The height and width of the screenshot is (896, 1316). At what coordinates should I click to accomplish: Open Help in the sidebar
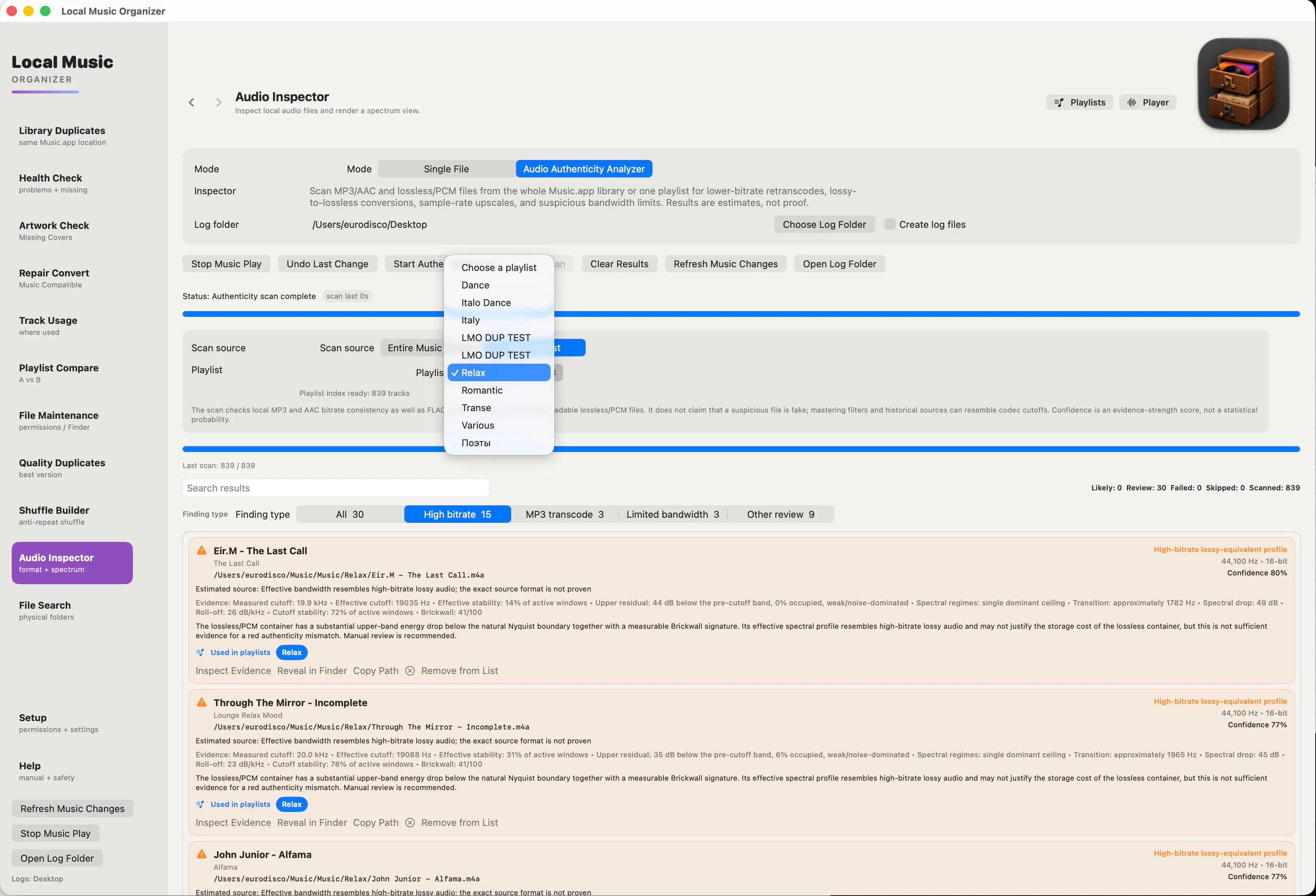(72, 771)
